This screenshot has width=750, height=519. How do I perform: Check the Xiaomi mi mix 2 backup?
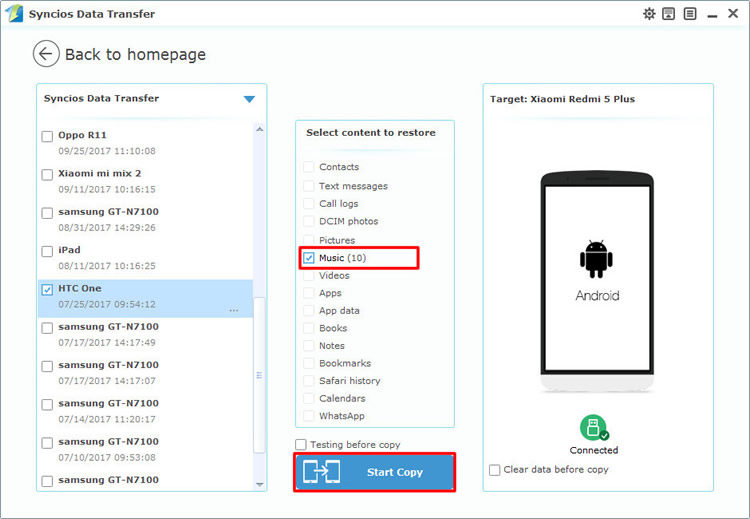click(x=47, y=175)
